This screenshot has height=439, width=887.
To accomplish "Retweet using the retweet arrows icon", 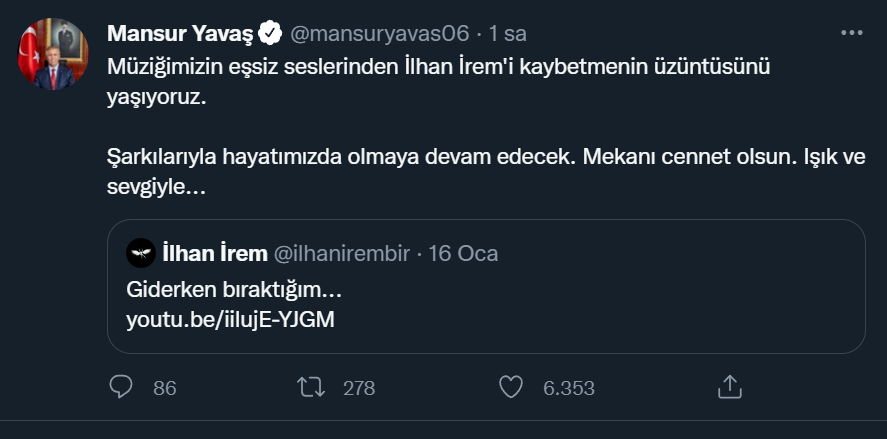I will (x=312, y=387).
